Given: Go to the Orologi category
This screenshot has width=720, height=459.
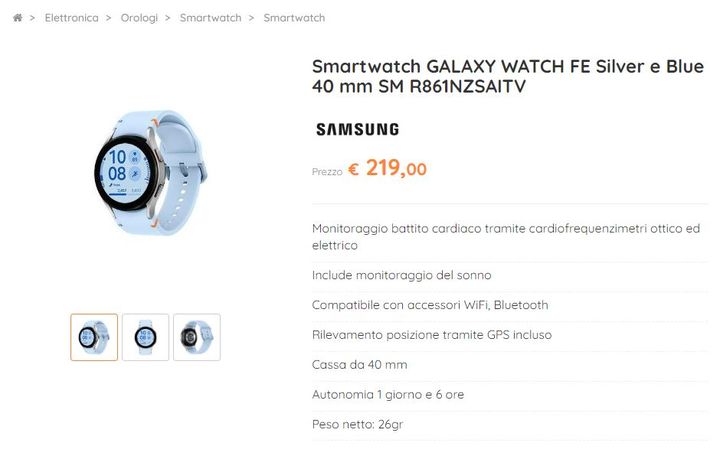Looking at the screenshot, I should pyautogui.click(x=139, y=18).
